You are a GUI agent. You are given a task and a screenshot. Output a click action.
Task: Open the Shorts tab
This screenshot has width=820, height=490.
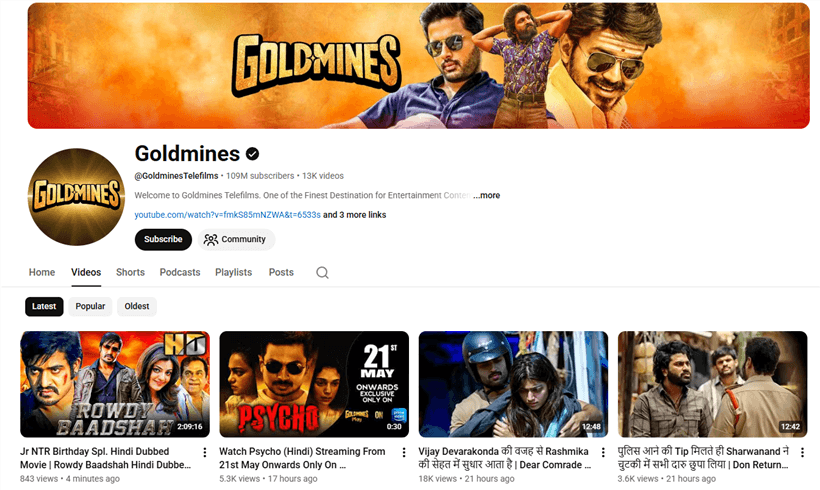pyautogui.click(x=130, y=272)
